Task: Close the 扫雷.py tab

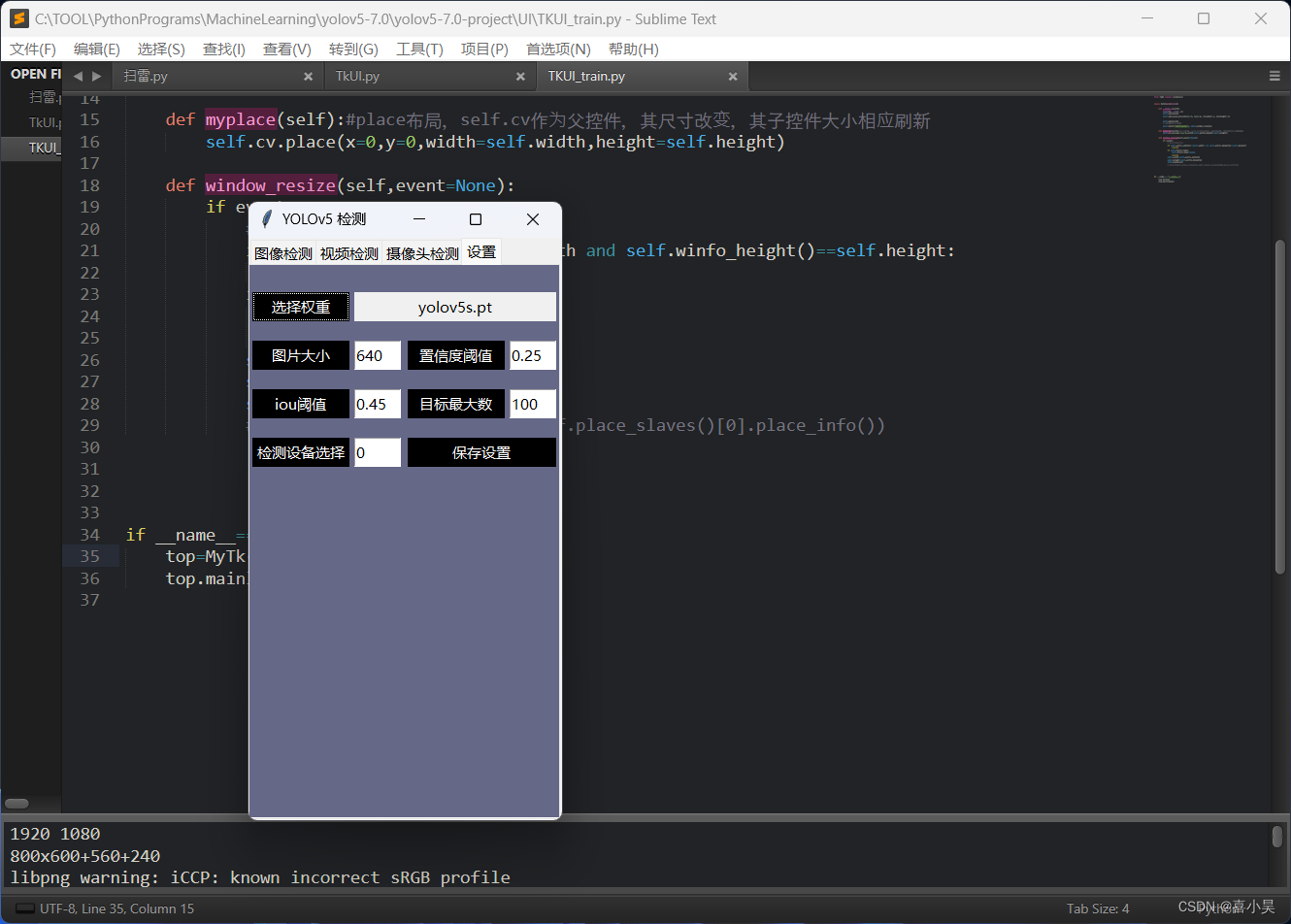Action: click(x=308, y=77)
